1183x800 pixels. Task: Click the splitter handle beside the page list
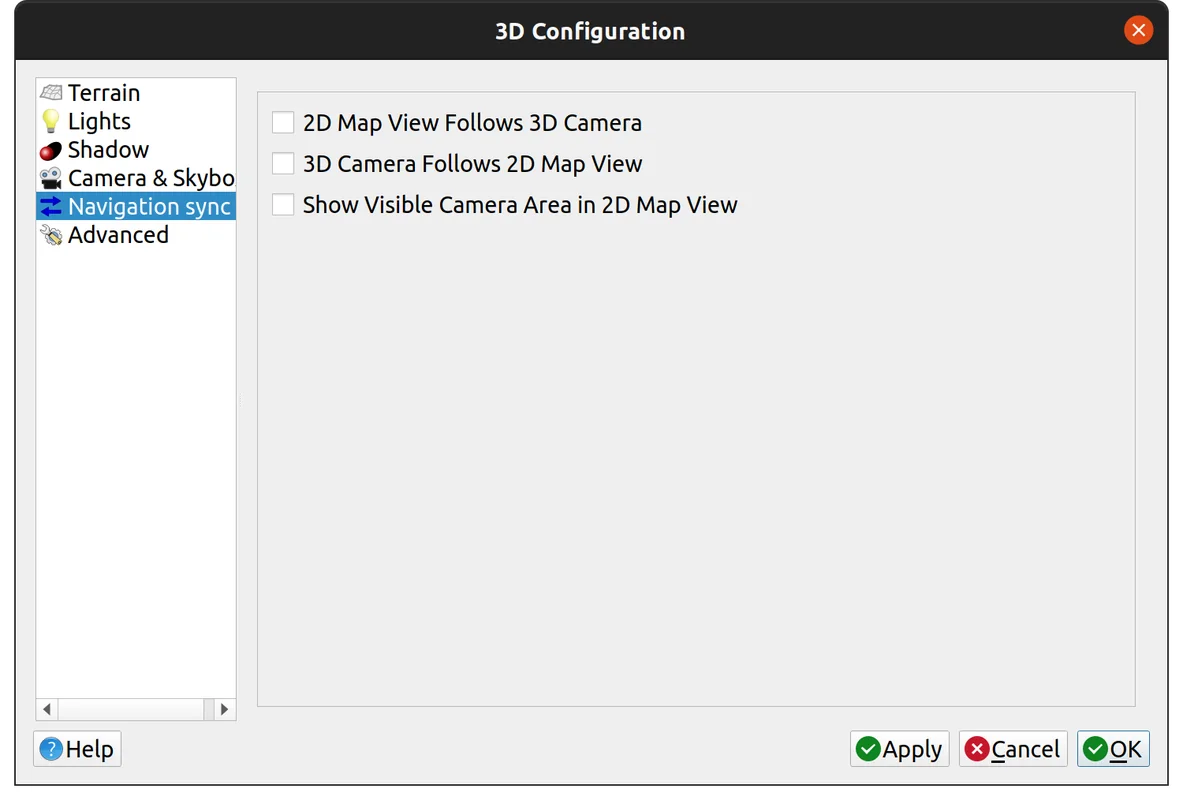click(x=240, y=400)
